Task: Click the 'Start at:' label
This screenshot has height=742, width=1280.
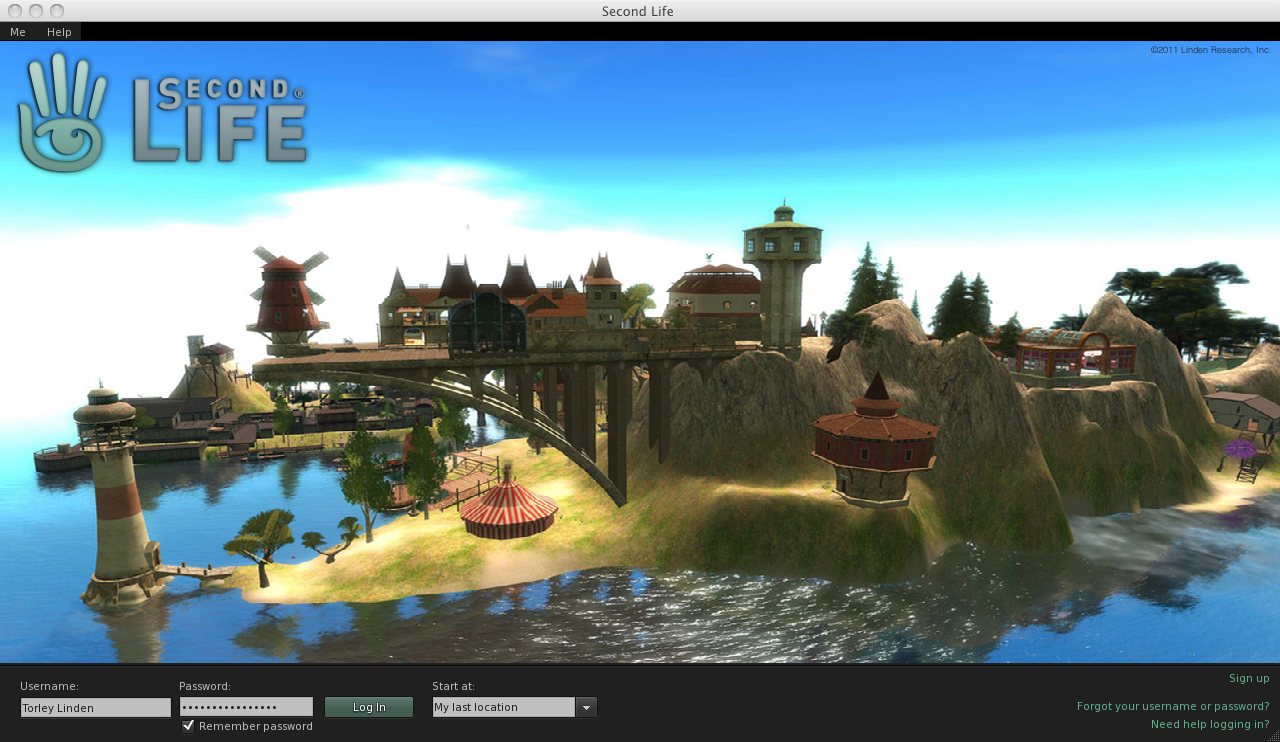Action: 453,686
